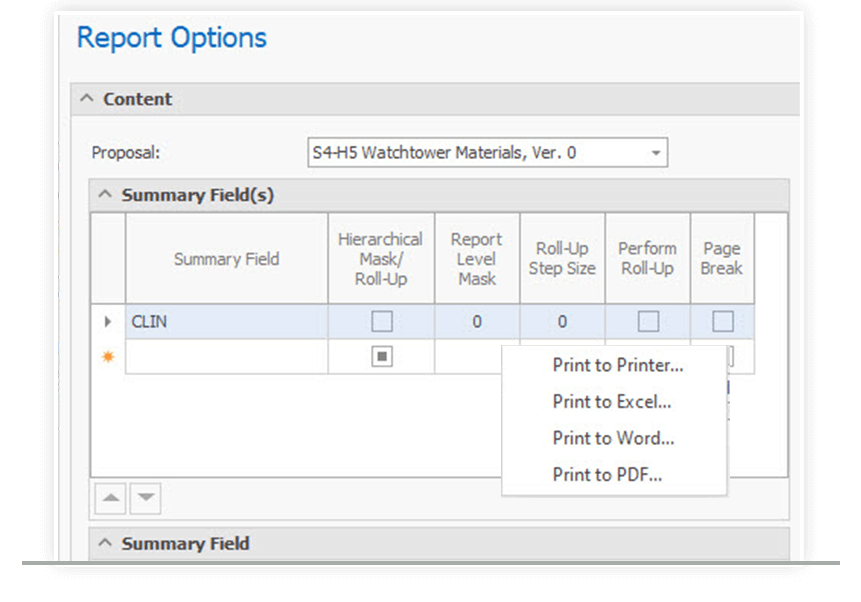This screenshot has height=602, width=861.
Task: Click the new-row asterisk indicator
Action: 106,355
